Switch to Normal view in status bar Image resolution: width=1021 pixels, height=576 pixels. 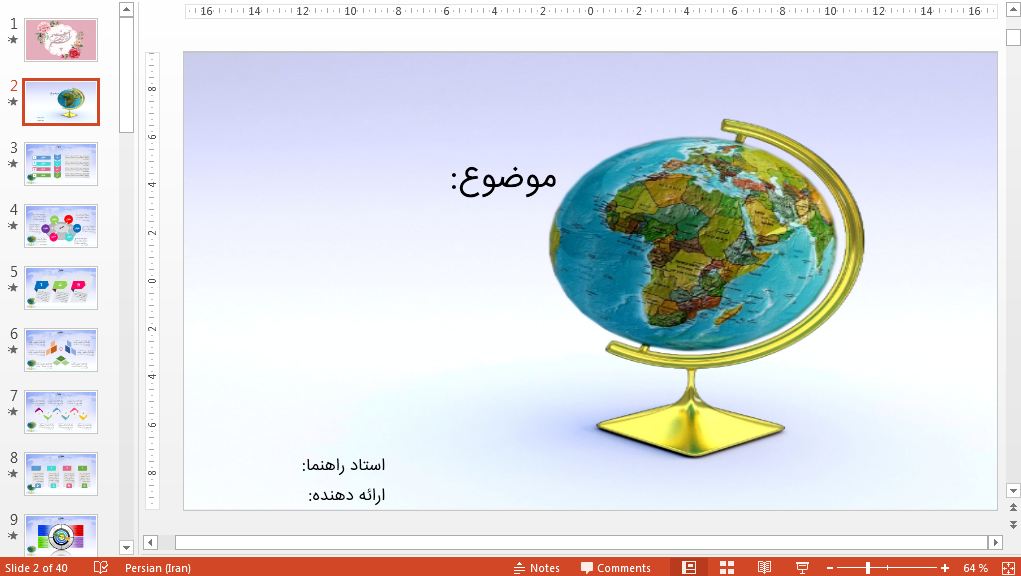(x=689, y=567)
